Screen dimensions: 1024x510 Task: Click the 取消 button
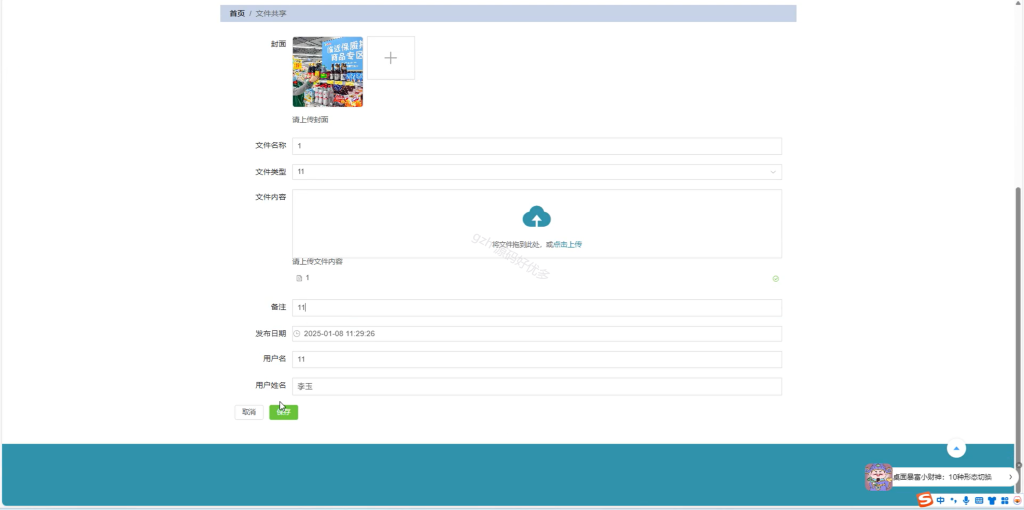[249, 412]
